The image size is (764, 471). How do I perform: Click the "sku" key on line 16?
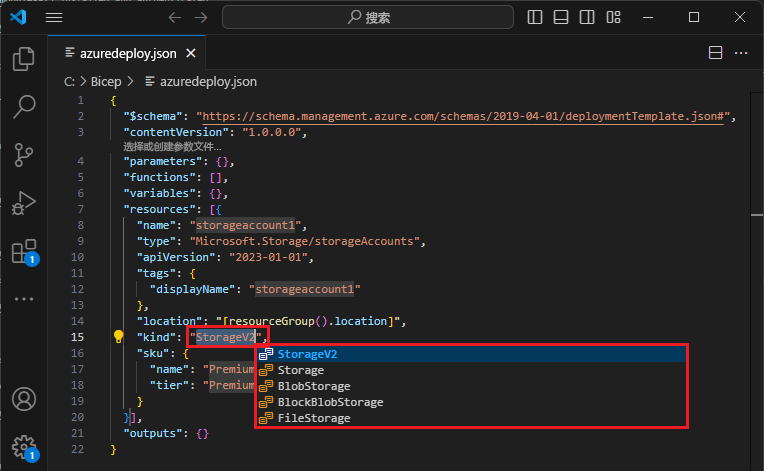tap(153, 353)
